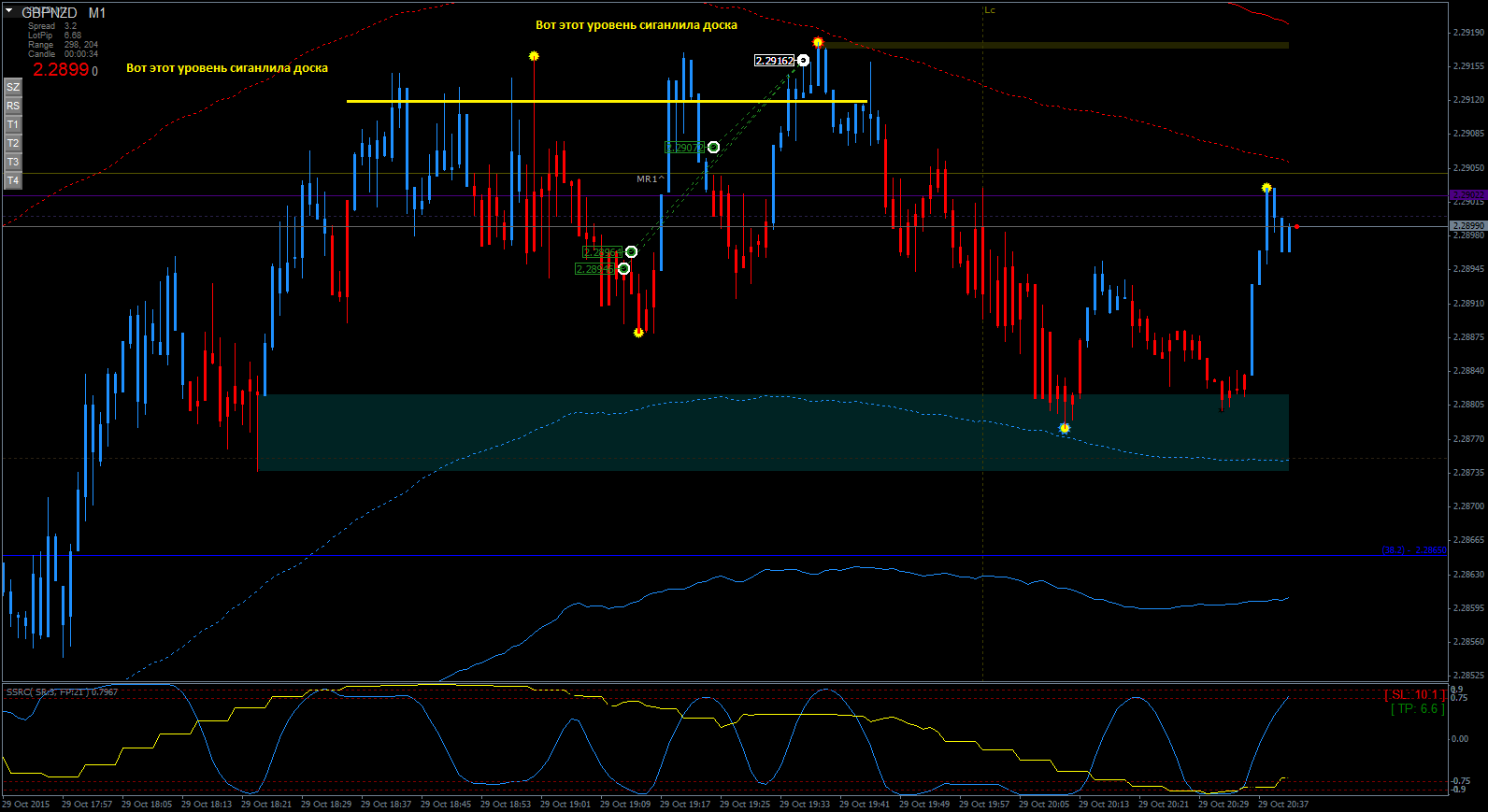Click the 29 Oct 2015 date label

point(26,805)
